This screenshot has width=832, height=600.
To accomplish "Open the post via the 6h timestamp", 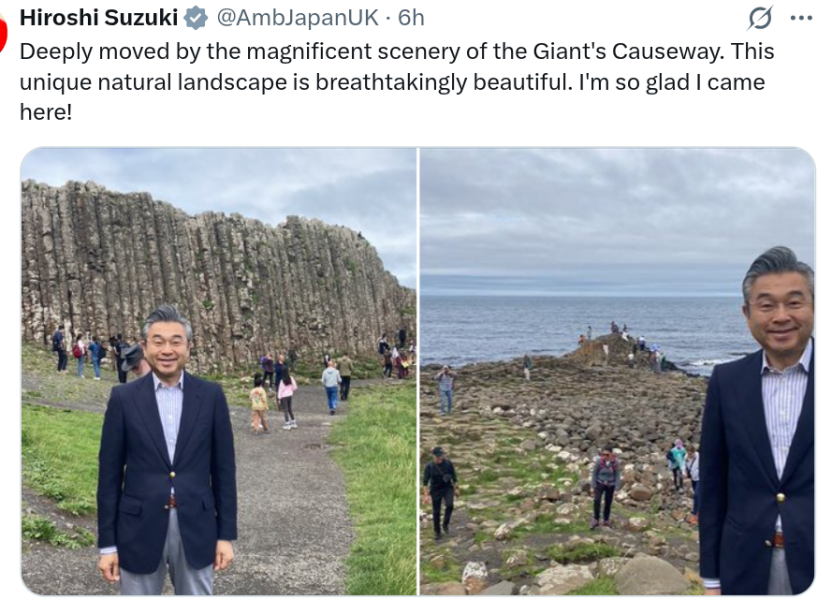I will point(411,18).
